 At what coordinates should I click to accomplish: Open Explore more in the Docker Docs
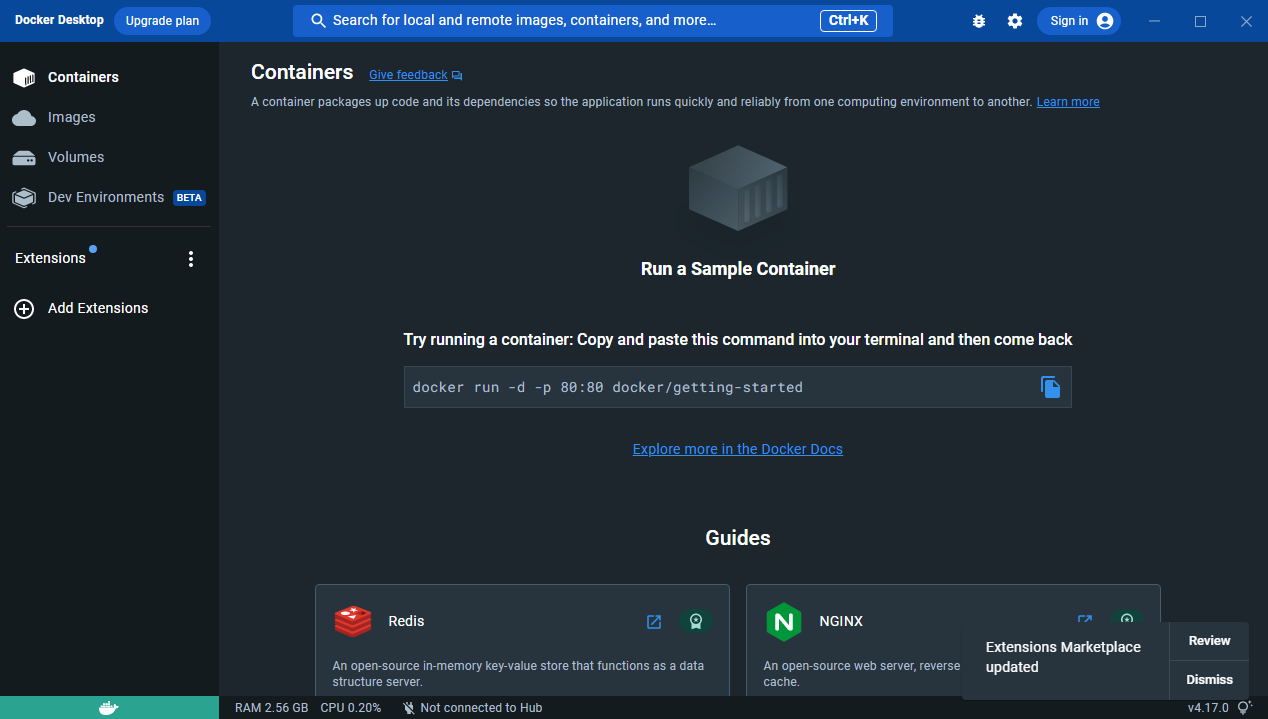[738, 449]
